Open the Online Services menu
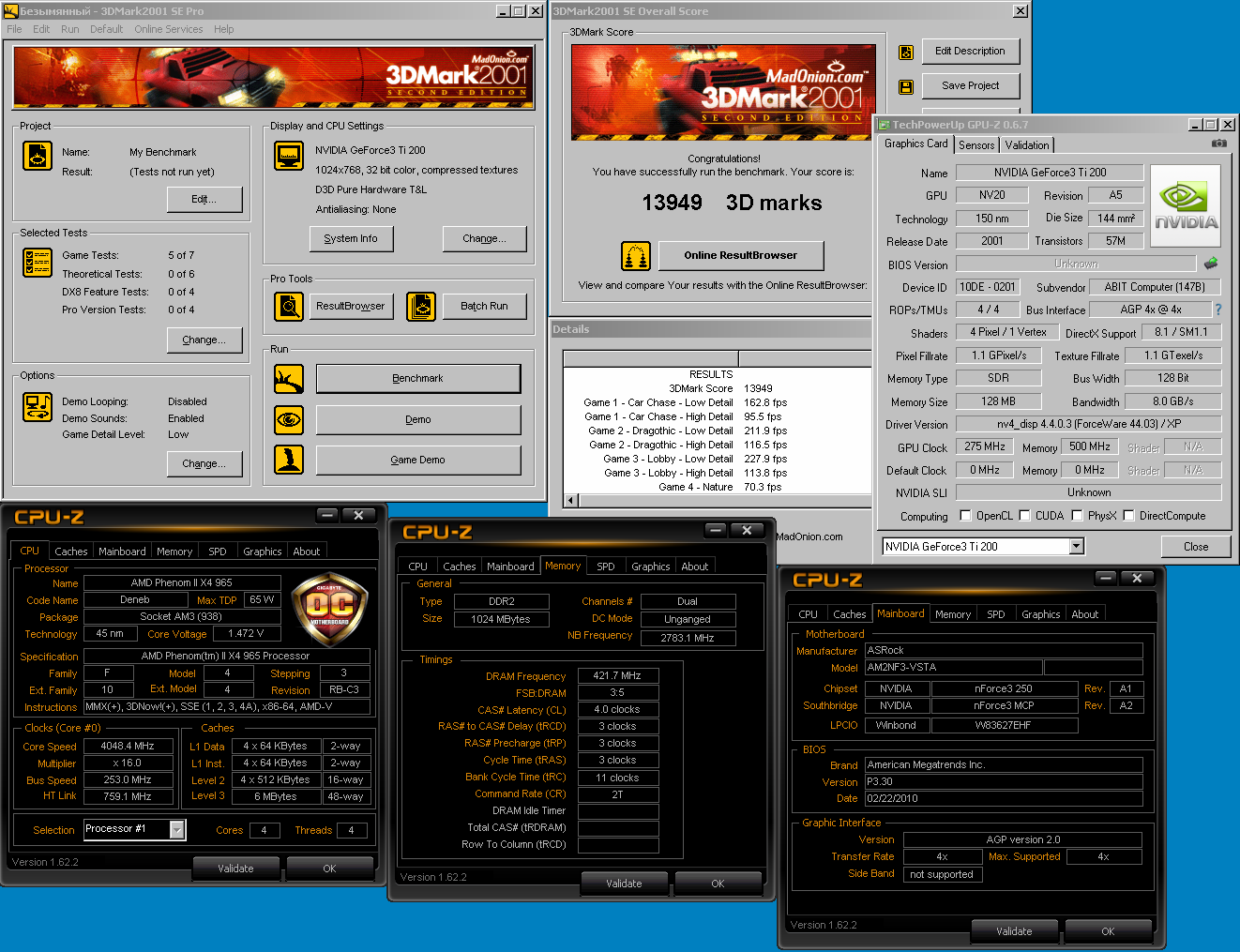This screenshot has width=1240, height=952. [168, 29]
